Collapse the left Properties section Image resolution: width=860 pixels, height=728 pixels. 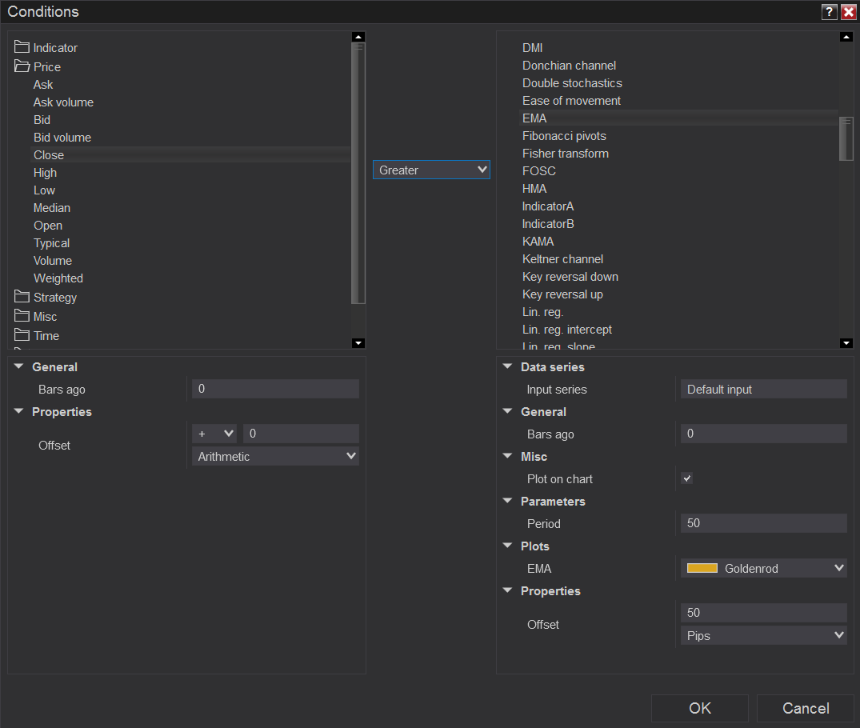(x=19, y=411)
